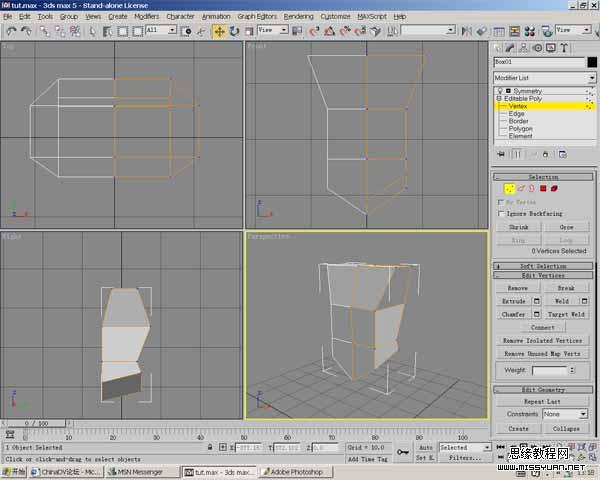Open the MAXScript menu
Viewport: 600px width, 480px height.
(372, 16)
